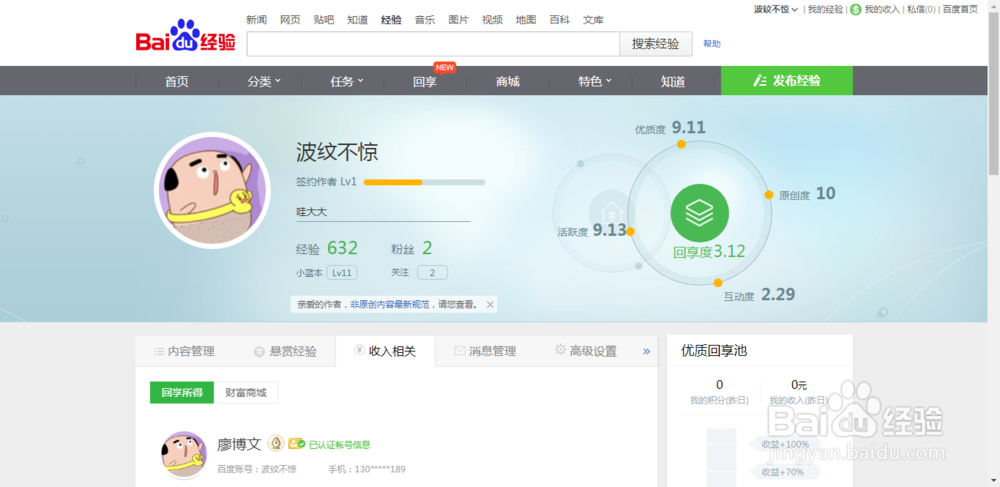Open 网页 in top links
1000x487 pixels.
coord(290,20)
